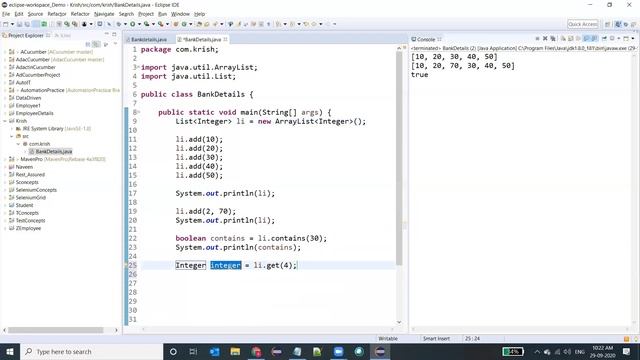
Task: Click the Quick Access search field
Action: tap(582, 24)
